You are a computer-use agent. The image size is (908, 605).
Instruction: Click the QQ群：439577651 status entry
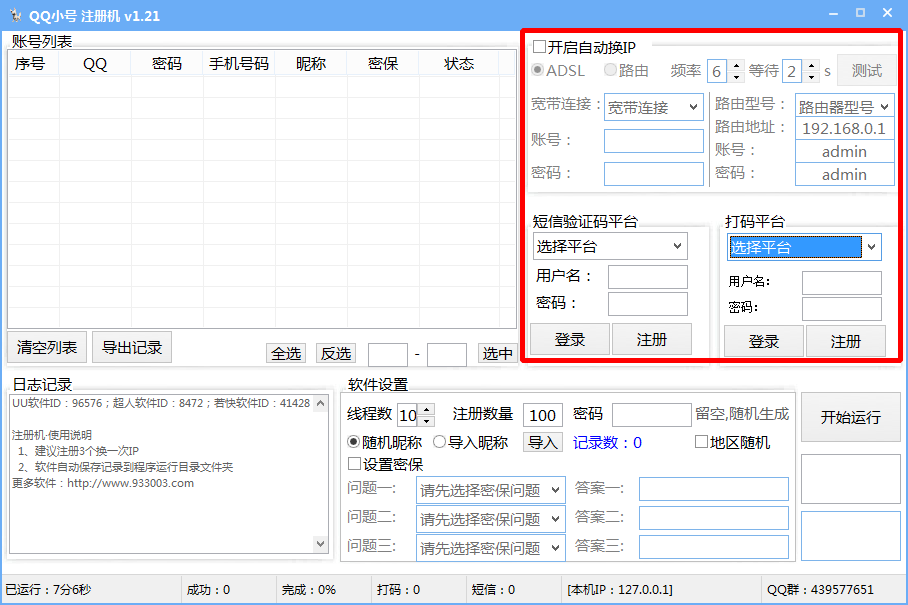point(820,589)
